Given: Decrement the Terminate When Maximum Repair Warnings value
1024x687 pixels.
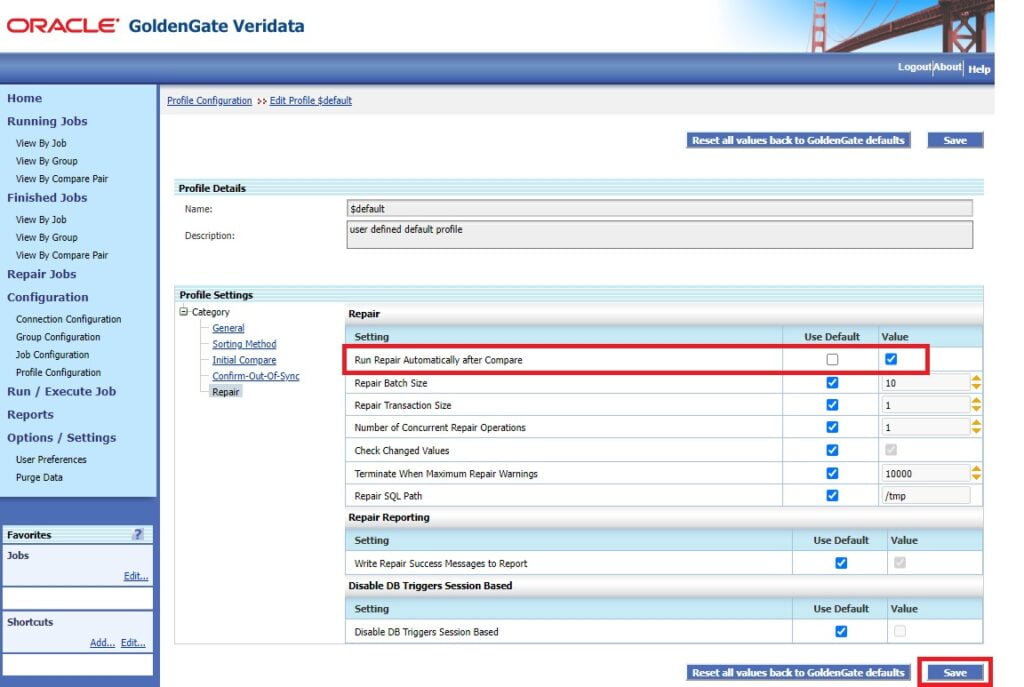Looking at the screenshot, I should (976, 477).
